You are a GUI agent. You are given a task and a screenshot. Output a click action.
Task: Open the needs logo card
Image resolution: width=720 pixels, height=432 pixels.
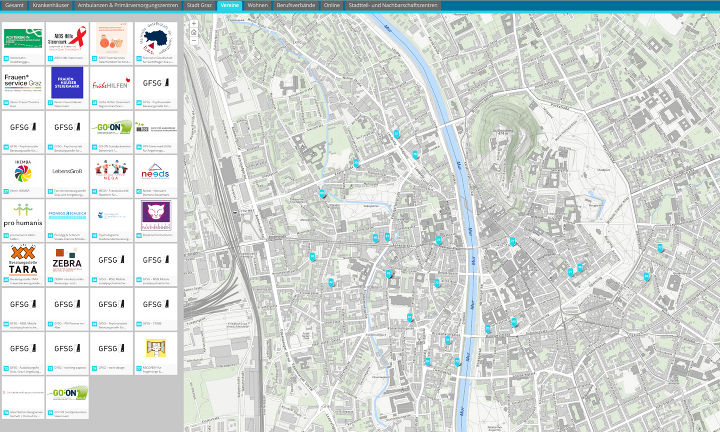[156, 176]
